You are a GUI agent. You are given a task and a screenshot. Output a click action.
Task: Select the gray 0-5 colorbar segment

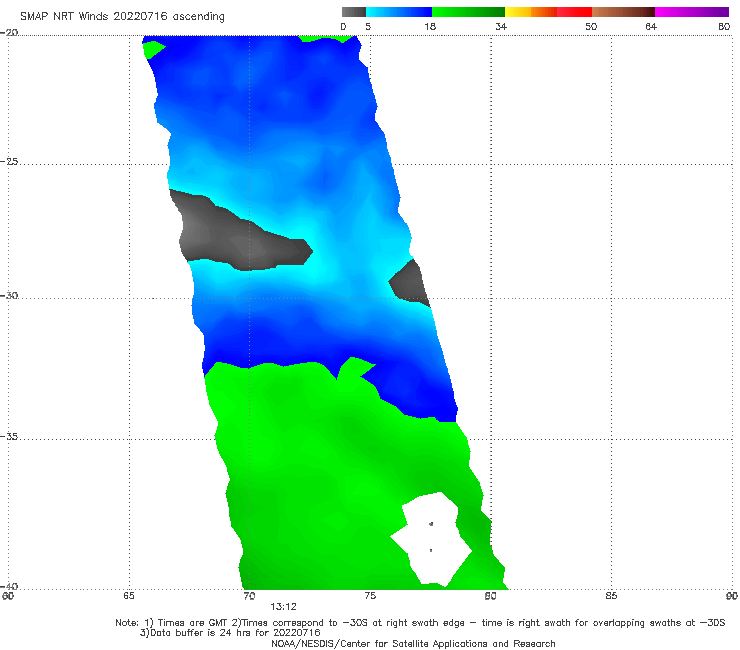pos(353,12)
